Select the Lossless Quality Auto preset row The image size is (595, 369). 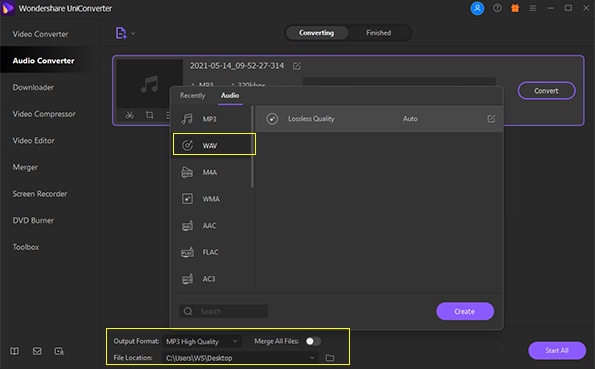tap(379, 119)
